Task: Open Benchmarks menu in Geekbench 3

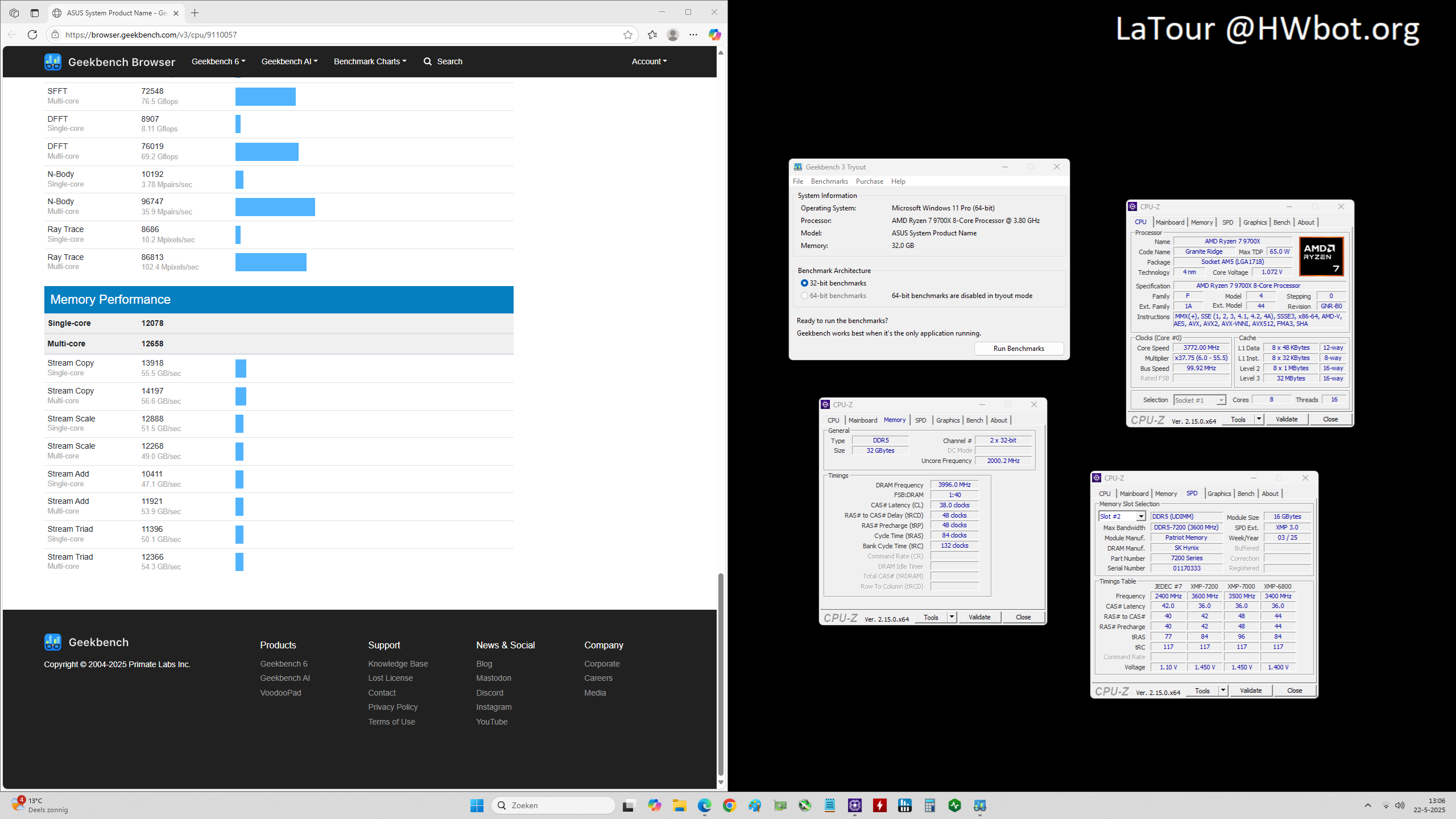Action: pos(829,181)
